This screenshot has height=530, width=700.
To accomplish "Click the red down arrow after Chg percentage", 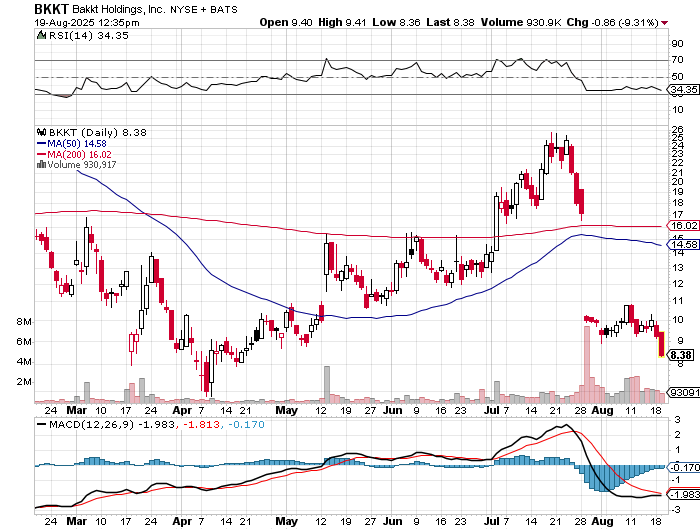I will tap(665, 23).
